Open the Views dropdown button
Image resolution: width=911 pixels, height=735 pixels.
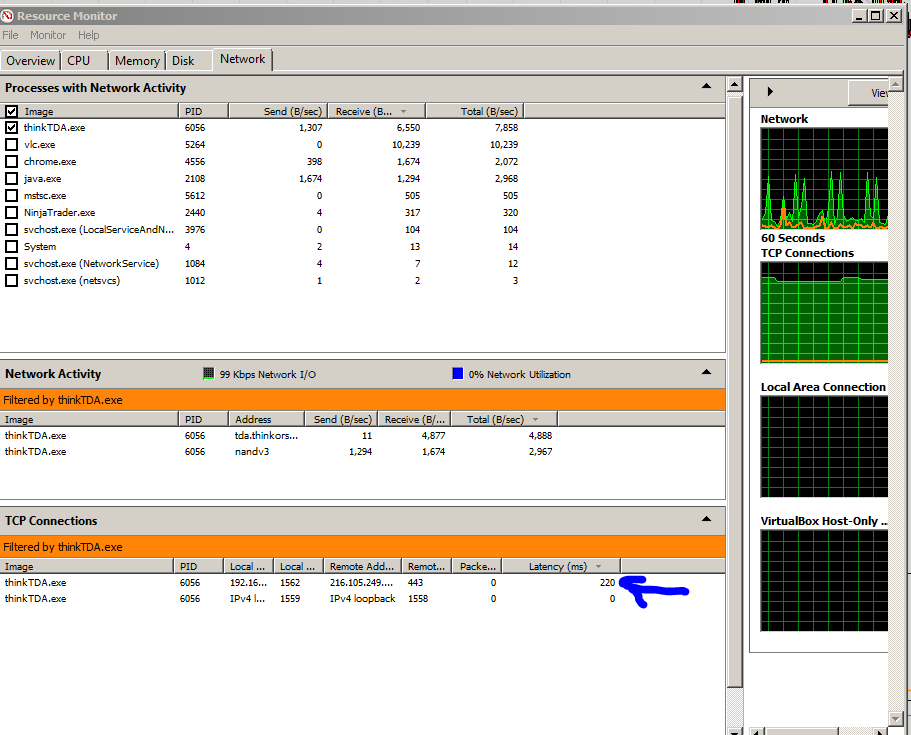(x=869, y=92)
